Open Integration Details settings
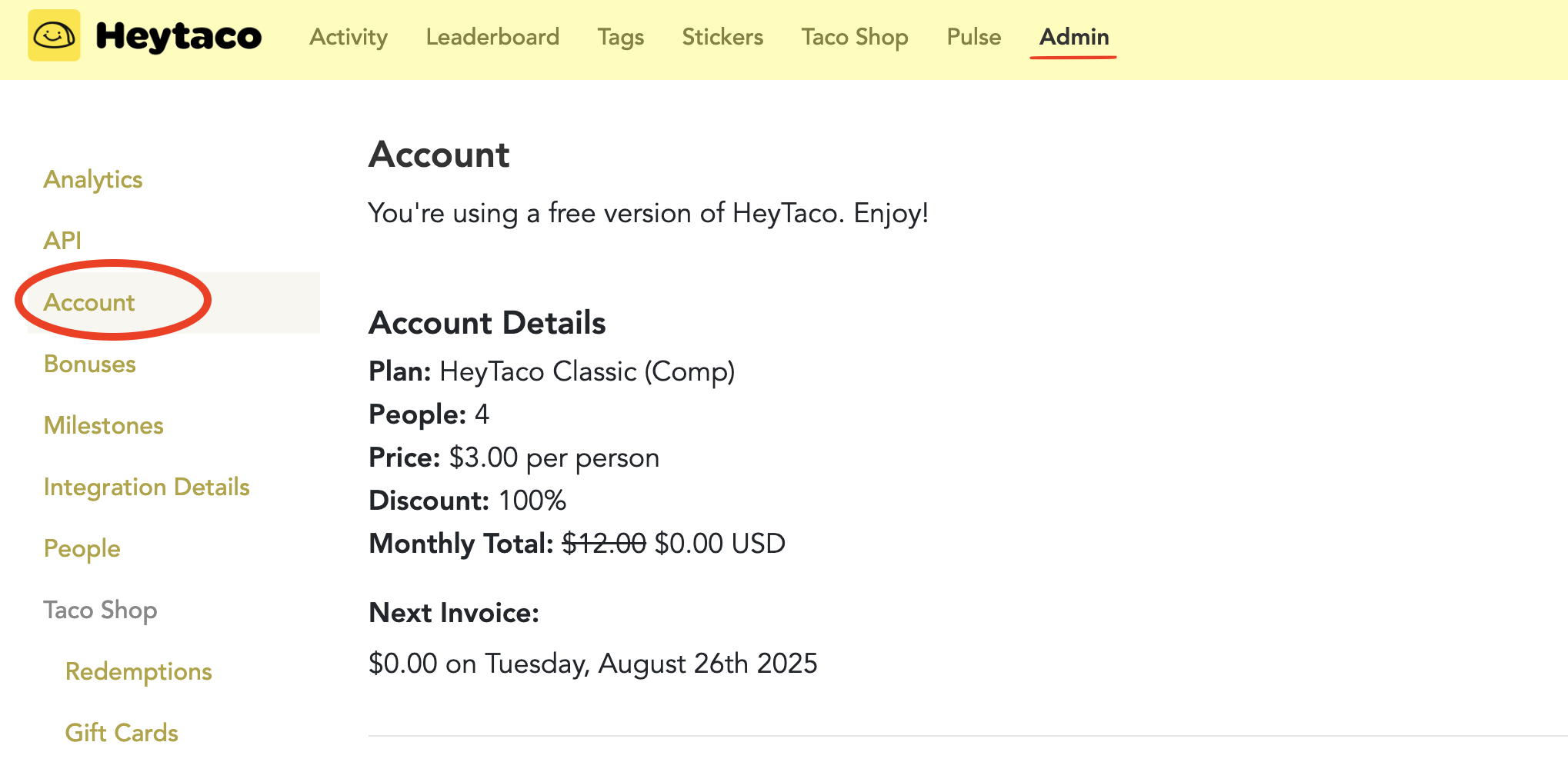 tap(147, 487)
